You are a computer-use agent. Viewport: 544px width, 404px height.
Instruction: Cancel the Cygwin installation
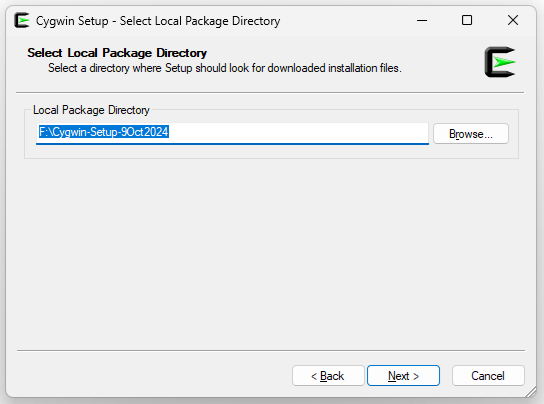pos(488,376)
